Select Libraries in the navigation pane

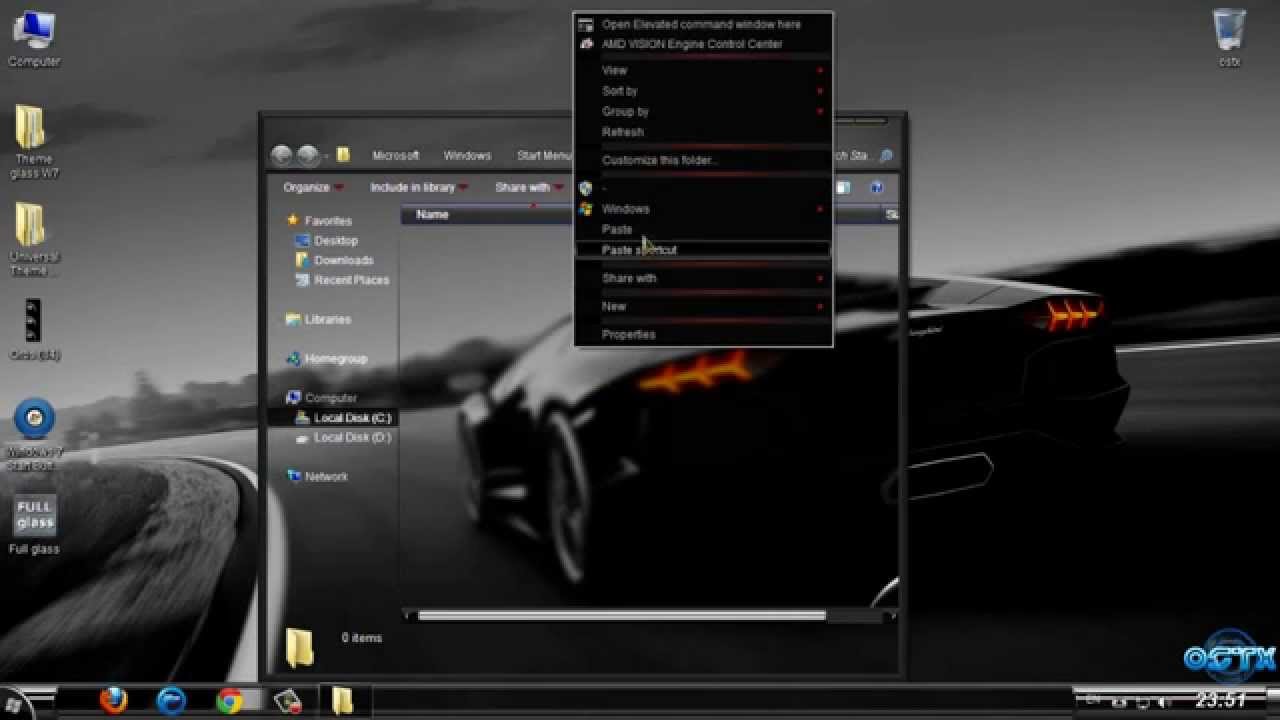(318, 319)
